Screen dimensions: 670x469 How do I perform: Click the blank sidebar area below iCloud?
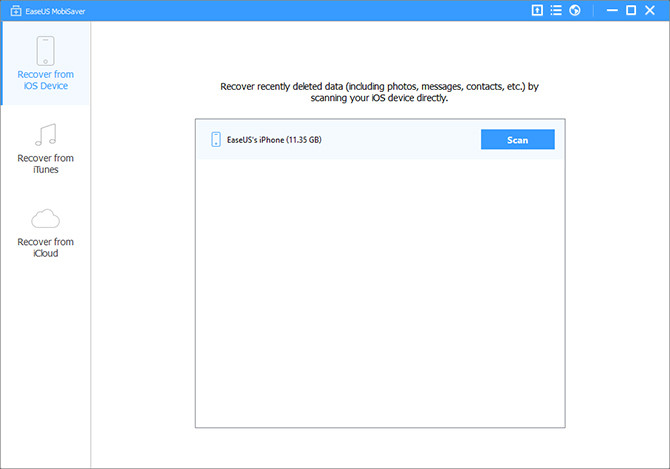(45, 360)
